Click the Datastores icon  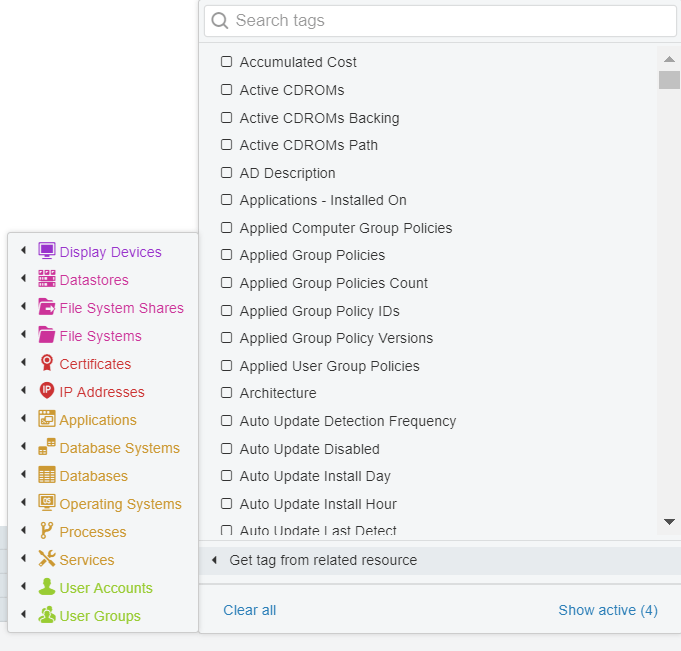click(46, 279)
